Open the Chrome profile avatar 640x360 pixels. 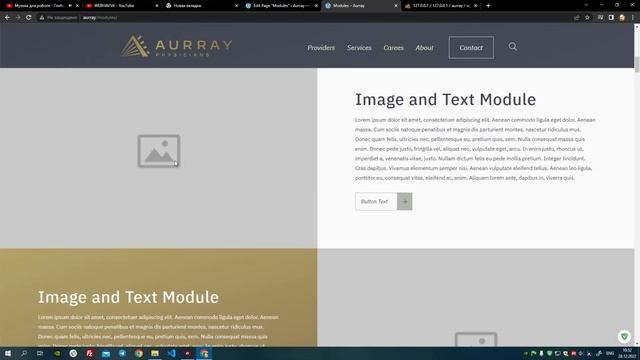coord(622,18)
